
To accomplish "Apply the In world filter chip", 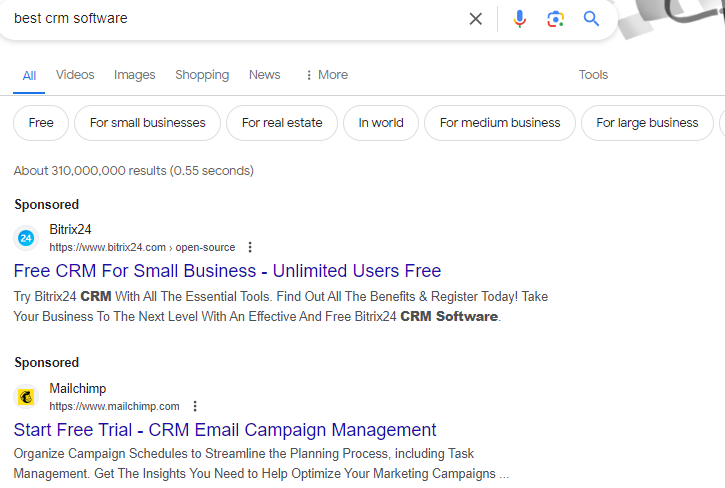I will coord(381,123).
